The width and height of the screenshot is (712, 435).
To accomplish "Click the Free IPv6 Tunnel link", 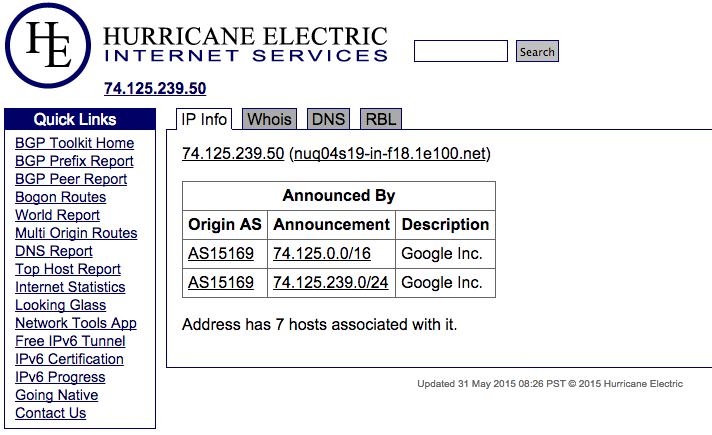I will pyautogui.click(x=70, y=341).
